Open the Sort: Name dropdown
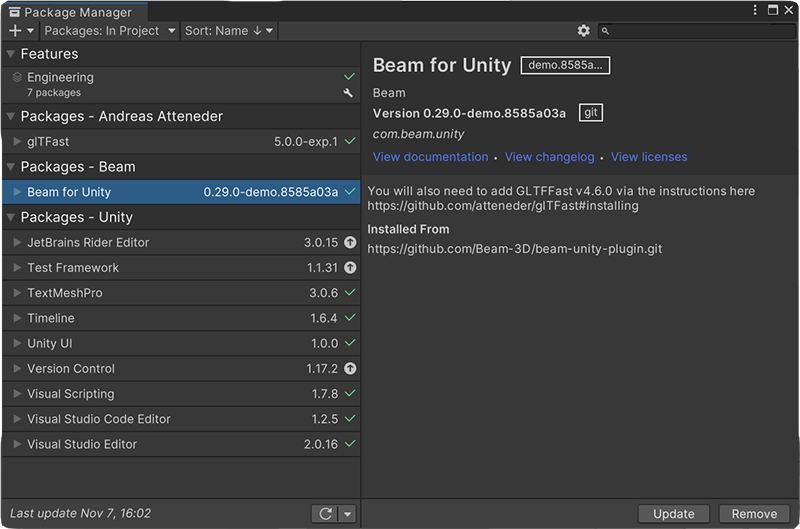The image size is (800, 529). point(229,31)
